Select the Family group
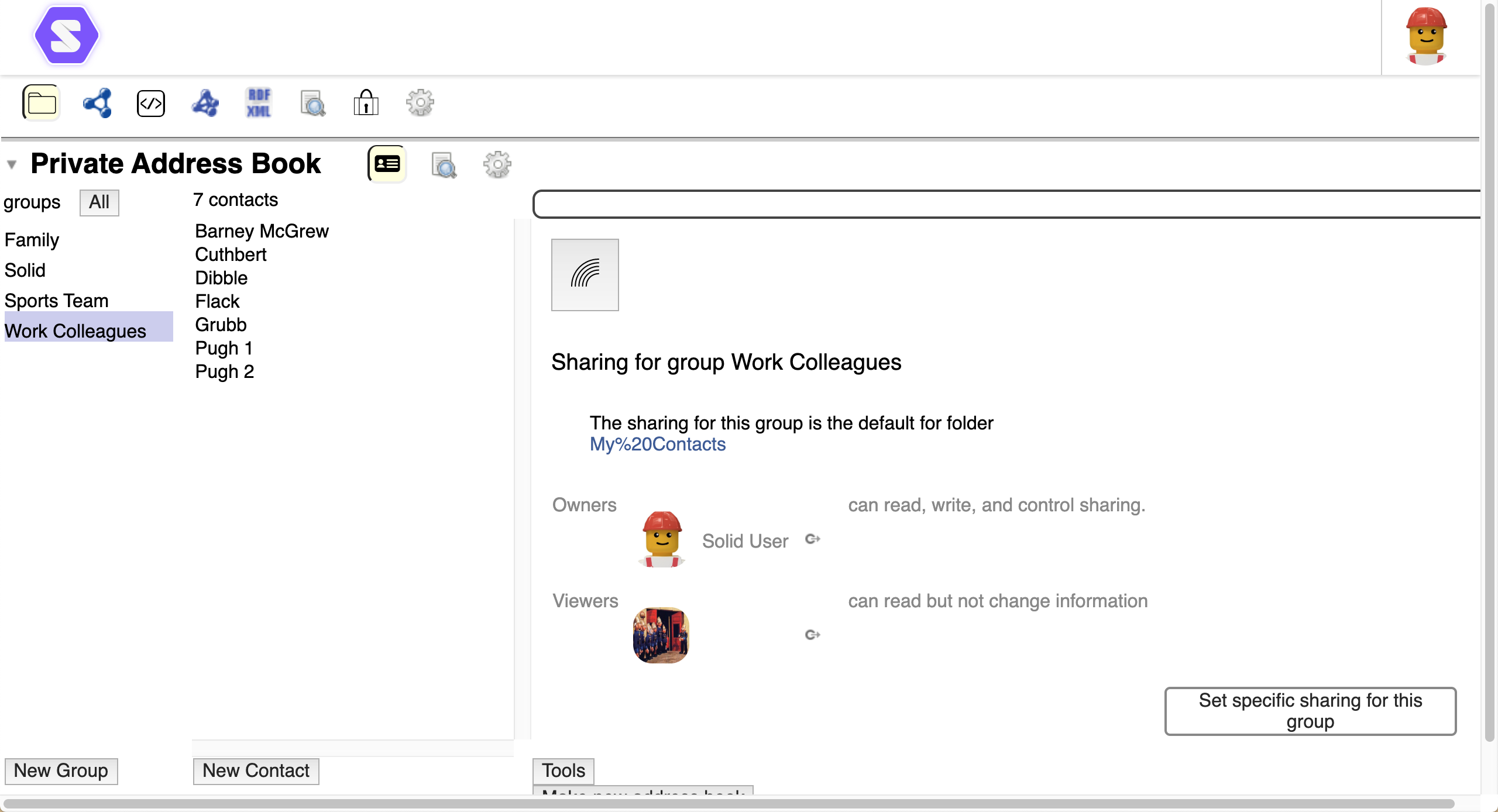The height and width of the screenshot is (812, 1498). tap(31, 239)
